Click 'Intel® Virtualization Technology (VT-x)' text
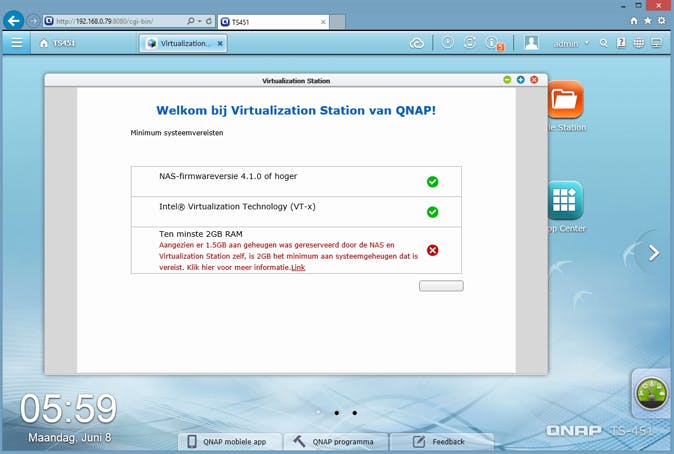Image resolution: width=674 pixels, height=454 pixels. pyautogui.click(x=237, y=207)
